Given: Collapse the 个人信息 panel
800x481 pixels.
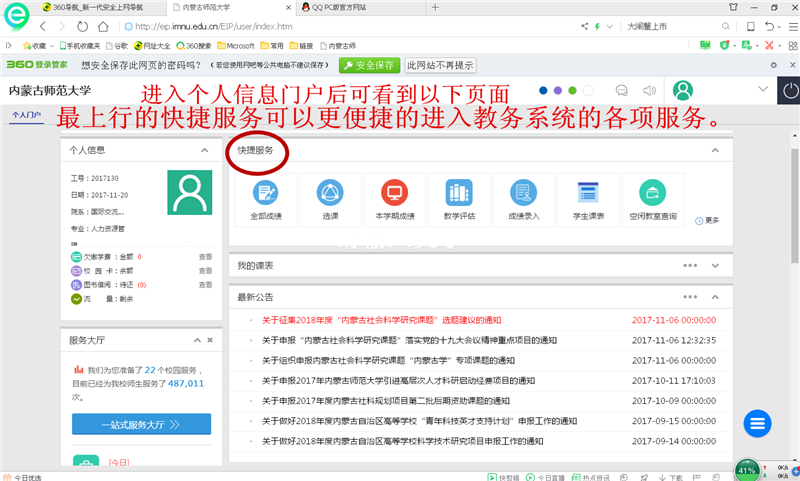Looking at the screenshot, I should (205, 150).
